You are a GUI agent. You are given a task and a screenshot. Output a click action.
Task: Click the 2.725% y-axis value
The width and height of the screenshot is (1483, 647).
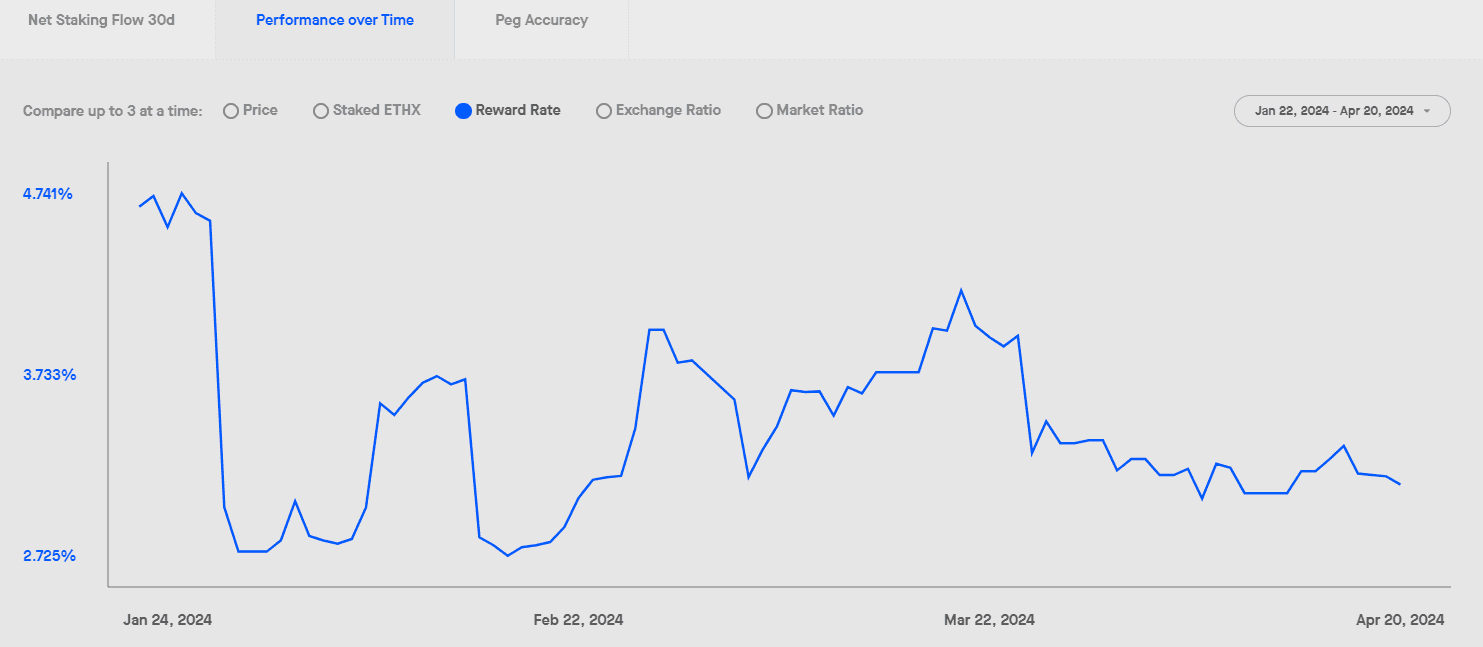(x=48, y=556)
